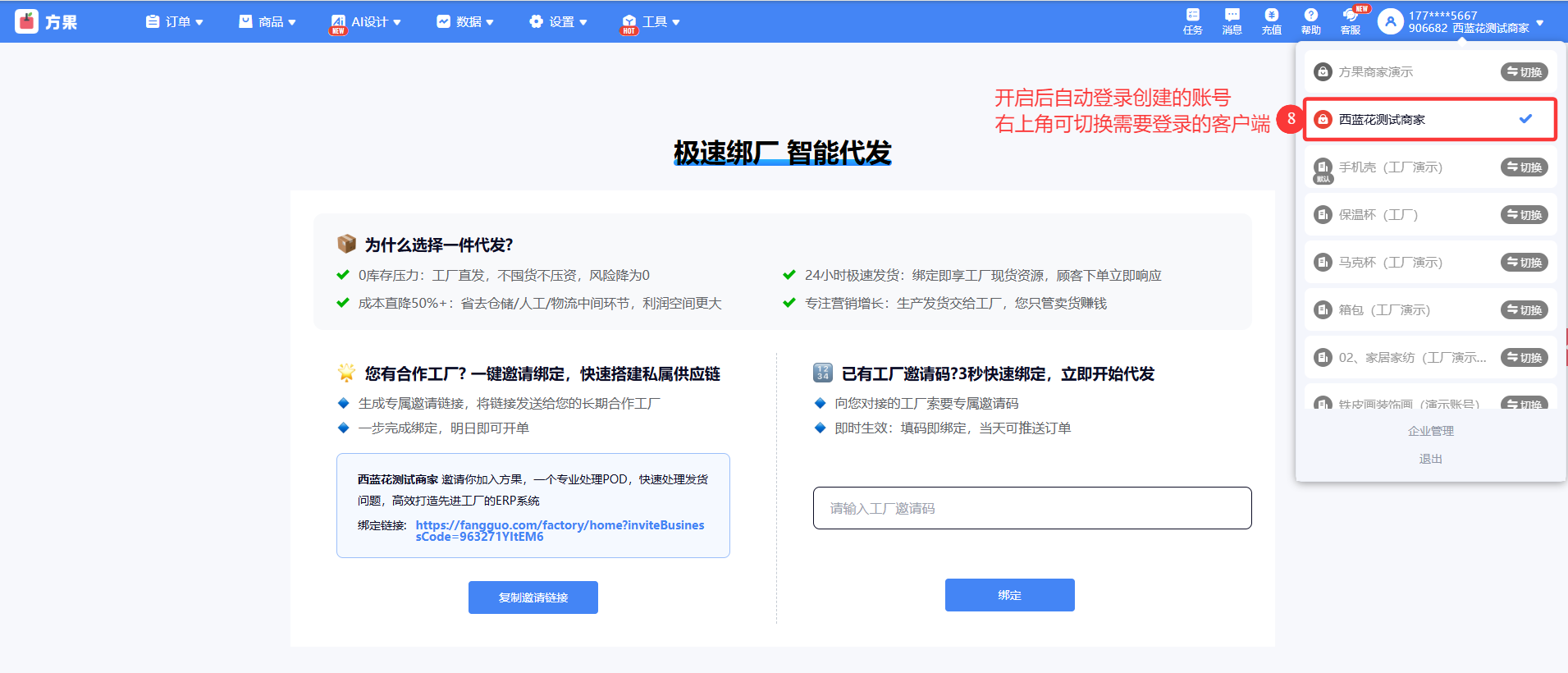Open the 帮助 help icon
Image resolution: width=1568 pixels, height=673 pixels.
pos(1311,21)
